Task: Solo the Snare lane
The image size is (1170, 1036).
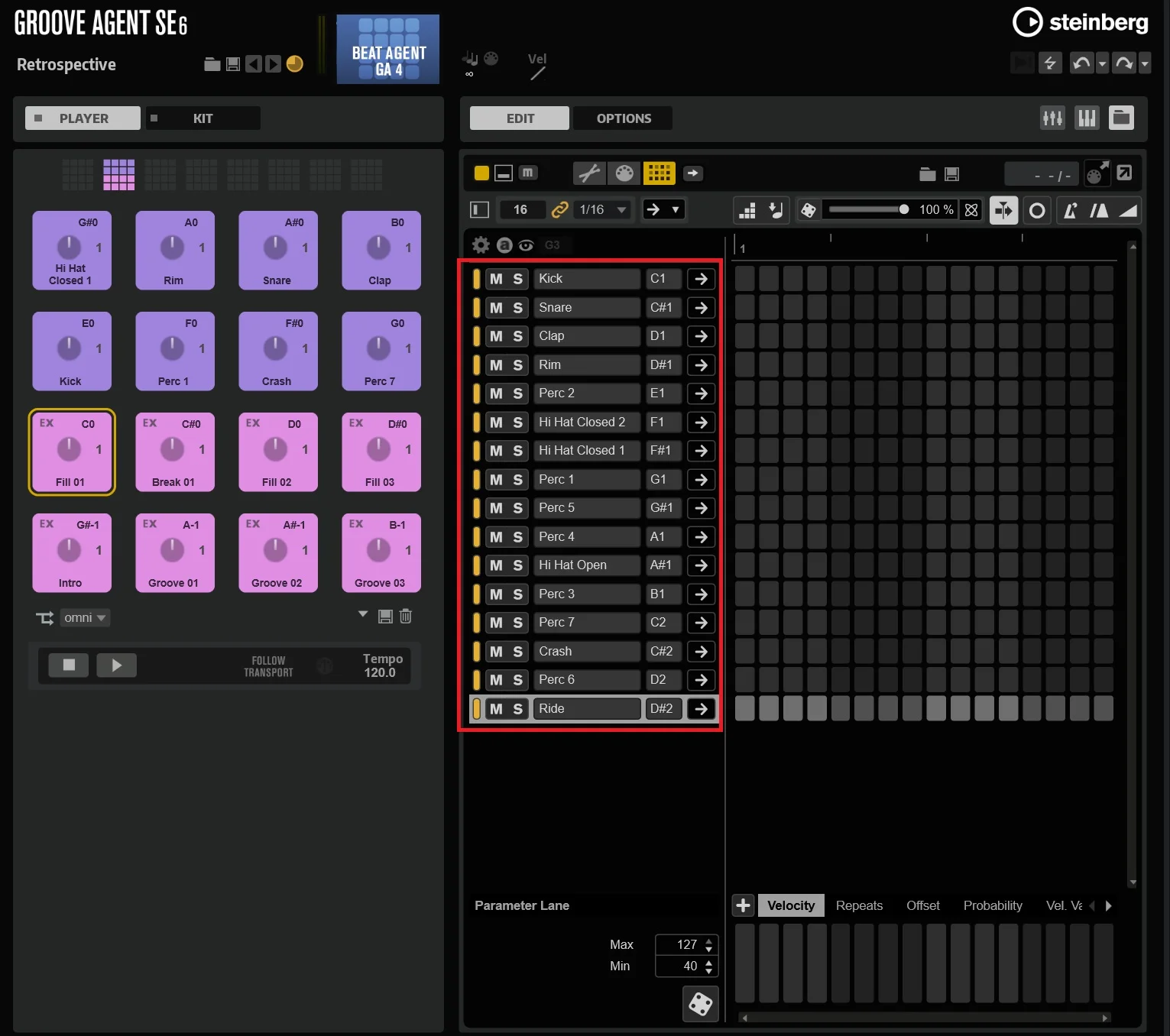Action: [517, 307]
